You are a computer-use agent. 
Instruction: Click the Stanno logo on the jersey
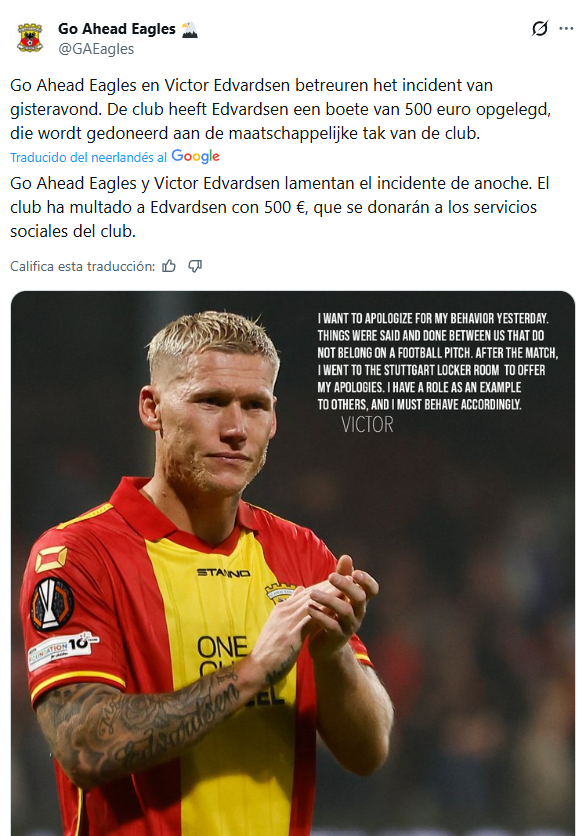click(223, 573)
